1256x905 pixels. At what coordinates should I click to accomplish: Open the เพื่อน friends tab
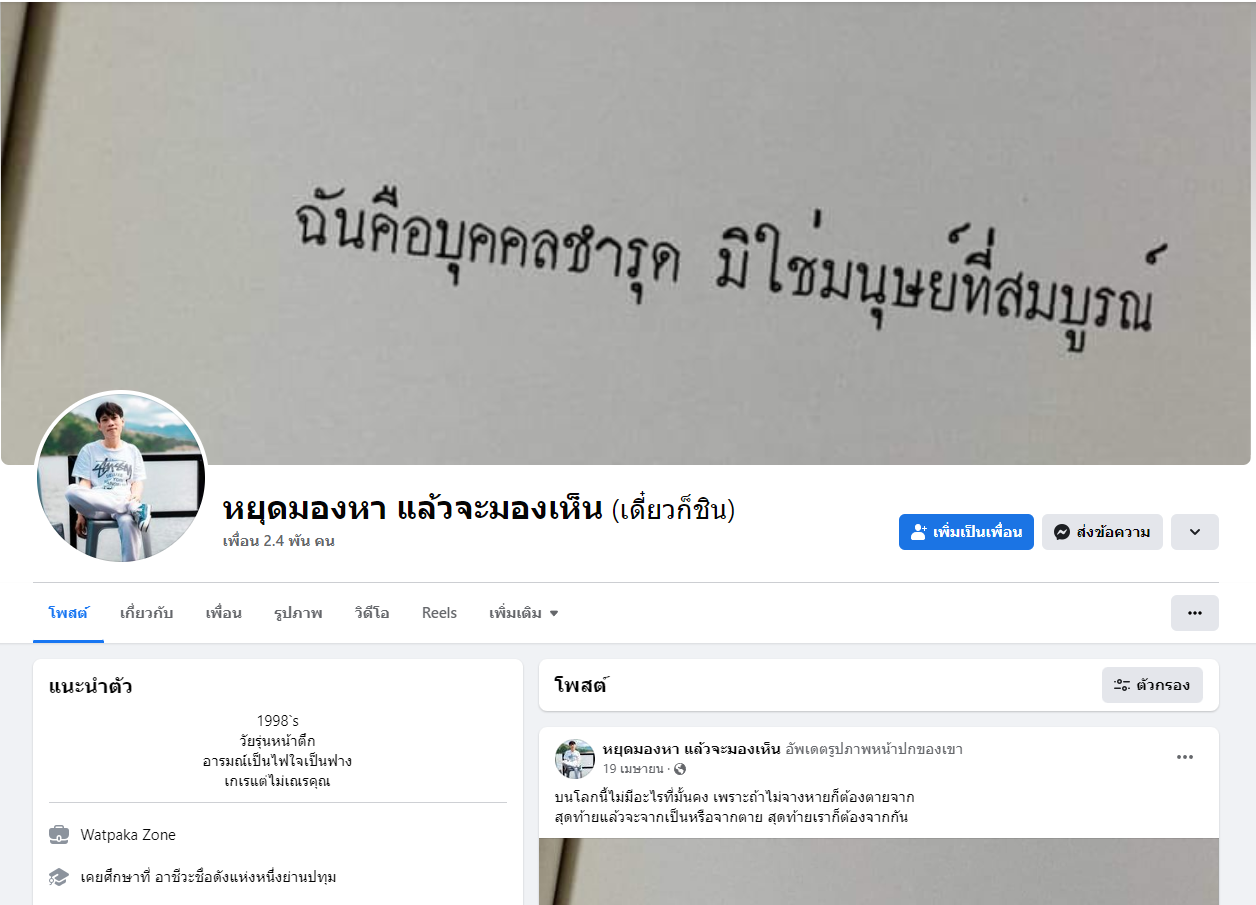223,613
